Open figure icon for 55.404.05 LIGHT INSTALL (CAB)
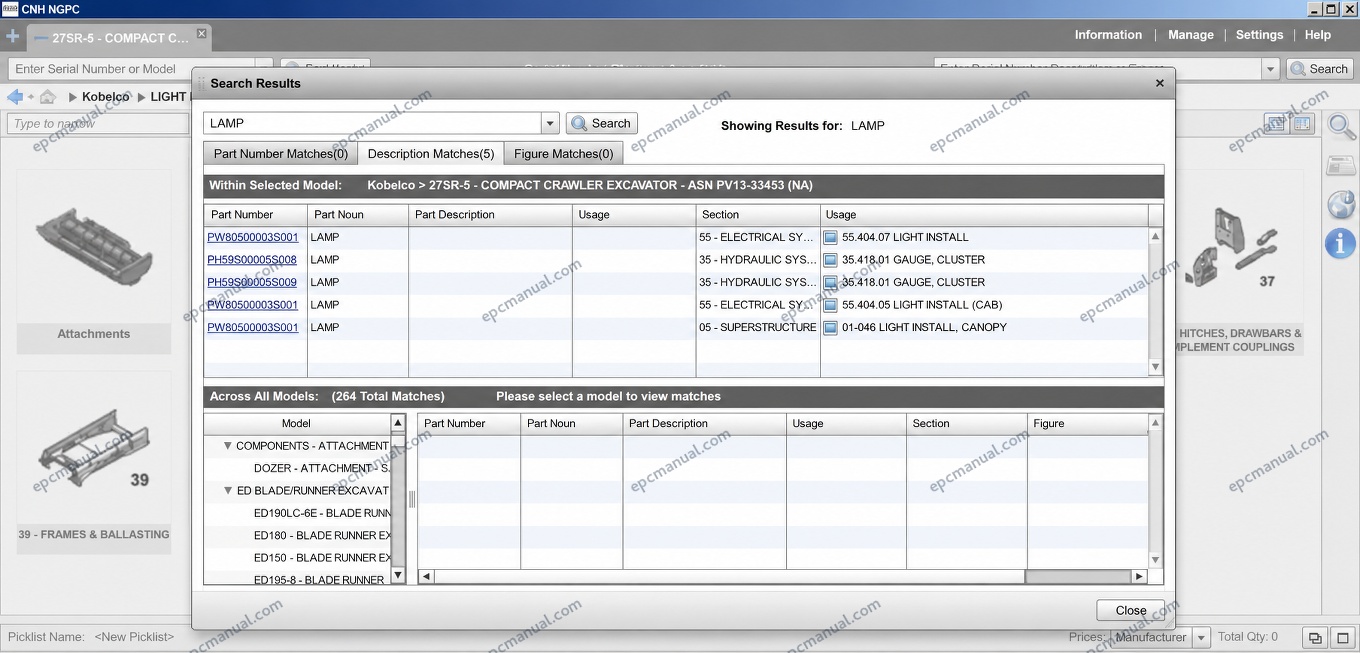This screenshot has width=1360, height=653. pyautogui.click(x=830, y=304)
